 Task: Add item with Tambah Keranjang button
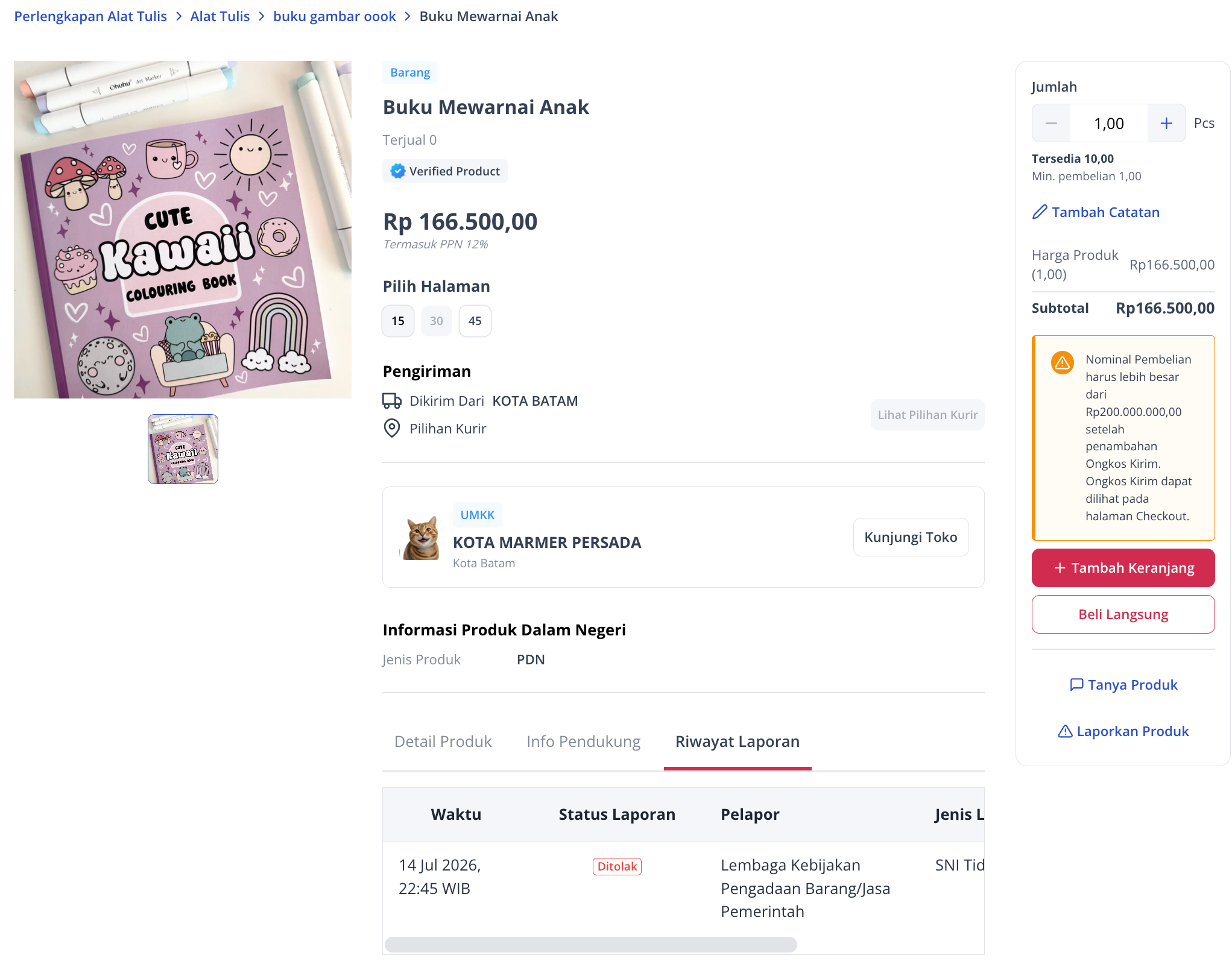tap(1123, 568)
